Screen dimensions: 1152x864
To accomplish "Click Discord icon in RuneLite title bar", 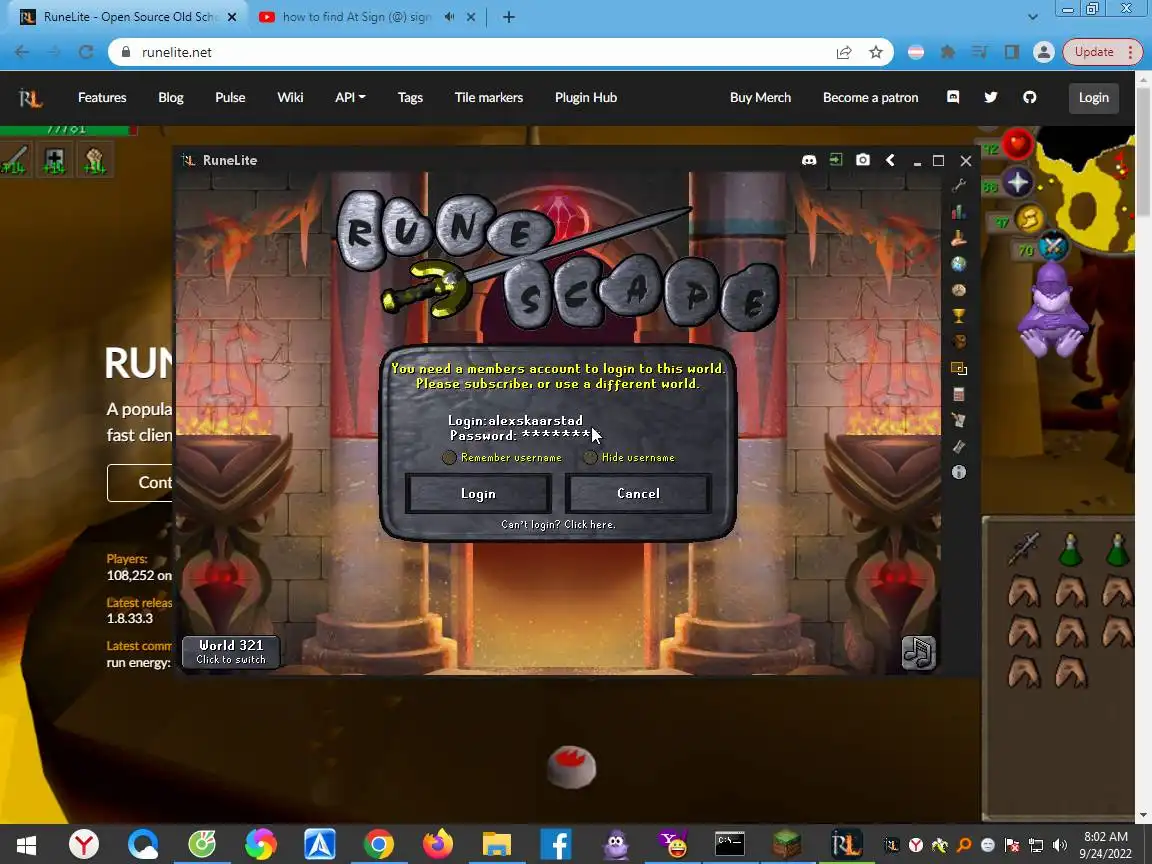I will pyautogui.click(x=809, y=160).
